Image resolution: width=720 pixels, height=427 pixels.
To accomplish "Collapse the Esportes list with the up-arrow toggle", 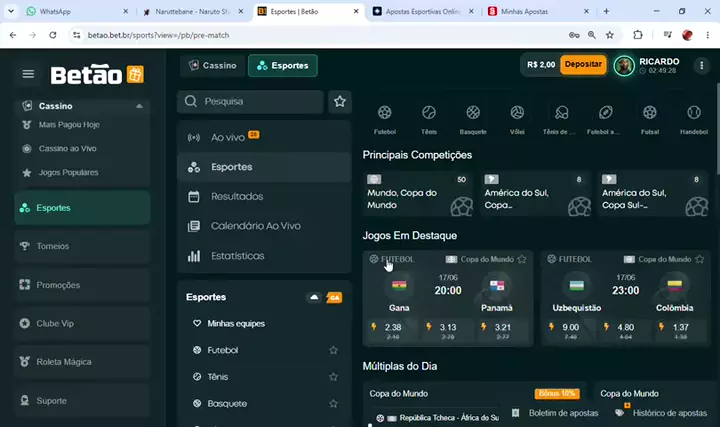I will coord(314,298).
